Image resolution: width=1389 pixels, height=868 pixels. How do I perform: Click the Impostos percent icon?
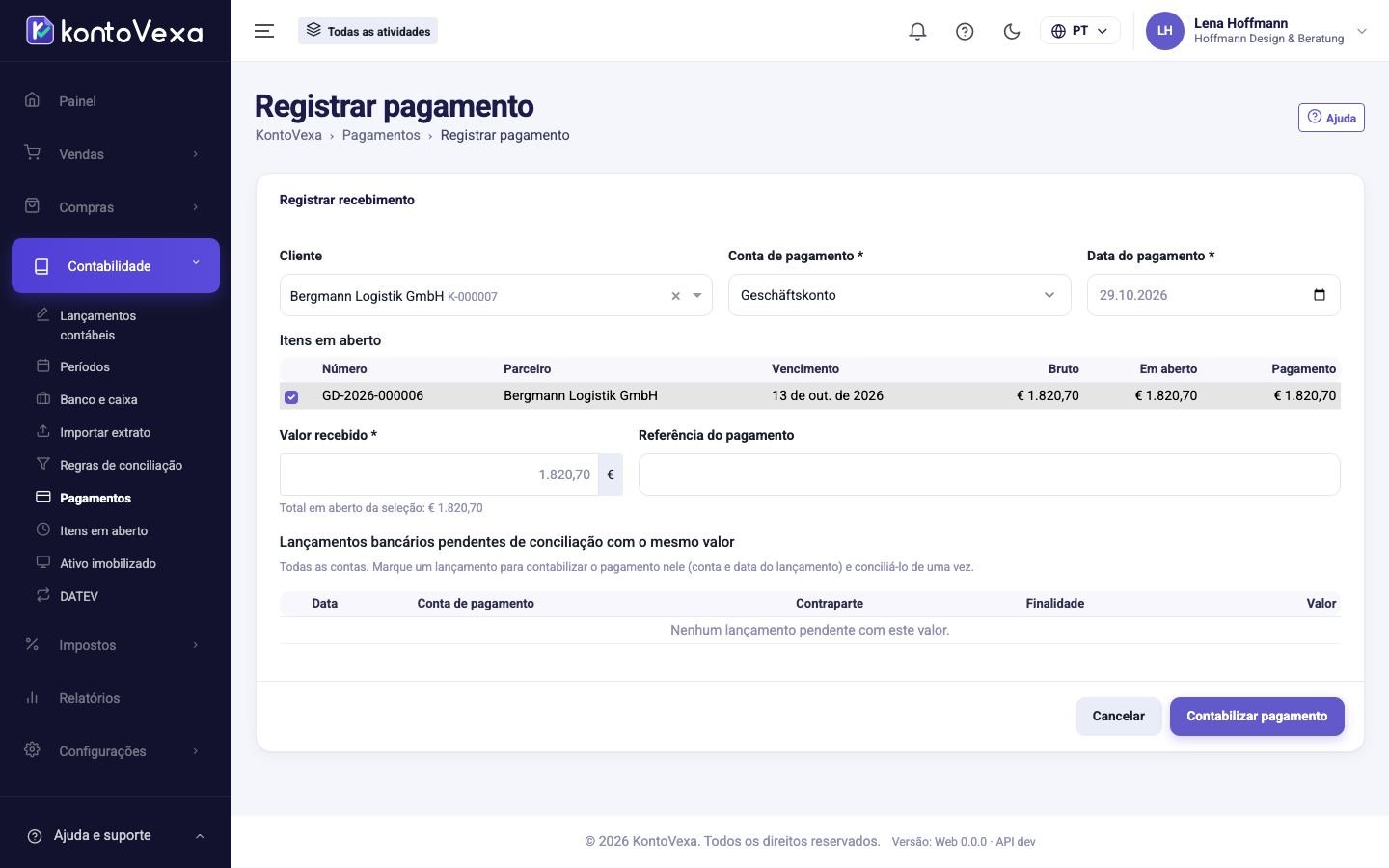32,644
